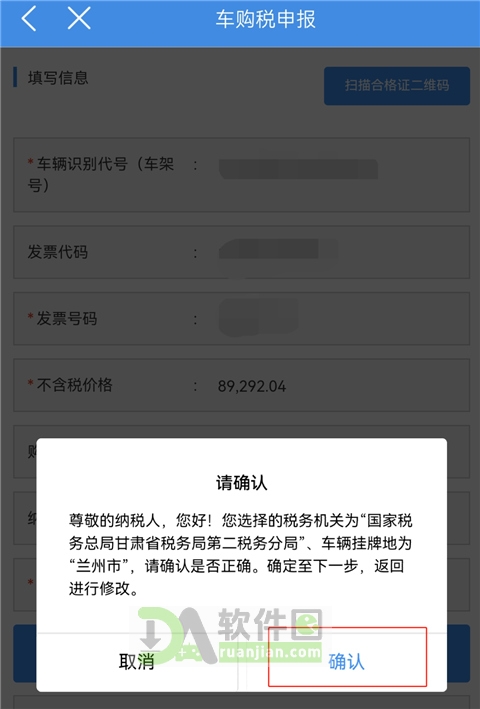Click the 车购税申报 page title

(265, 19)
